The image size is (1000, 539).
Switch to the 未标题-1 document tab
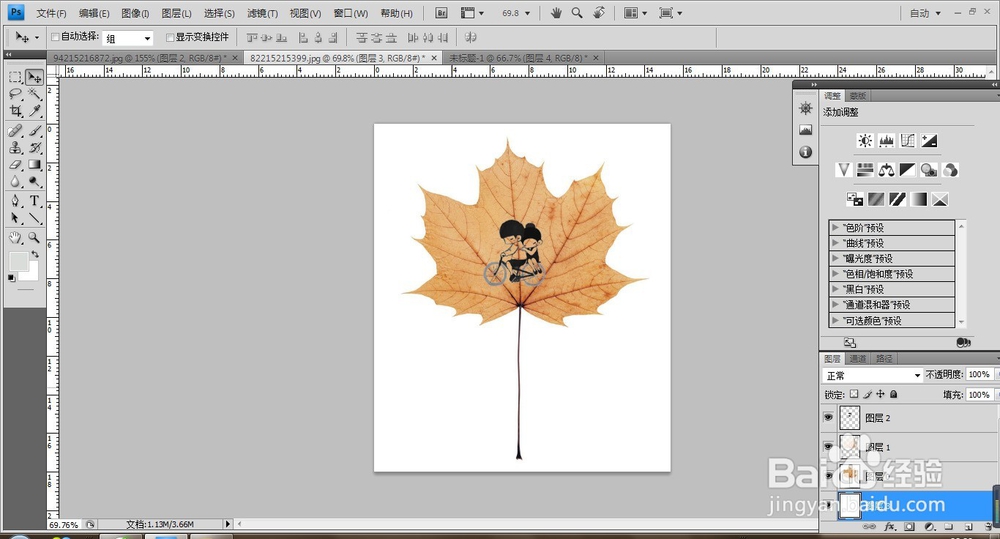518,58
